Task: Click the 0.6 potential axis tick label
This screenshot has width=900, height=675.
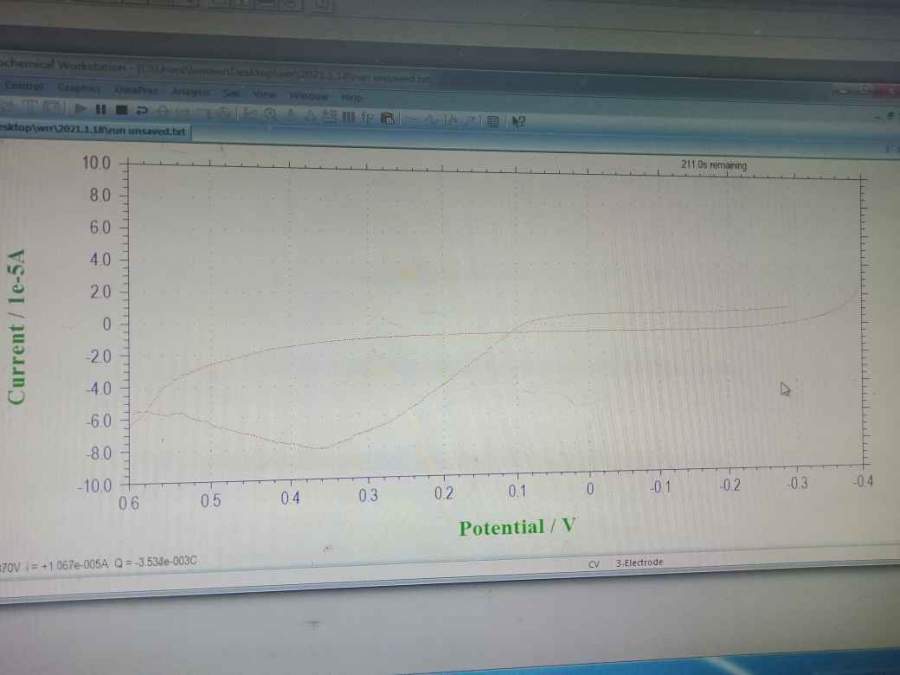Action: pos(129,503)
